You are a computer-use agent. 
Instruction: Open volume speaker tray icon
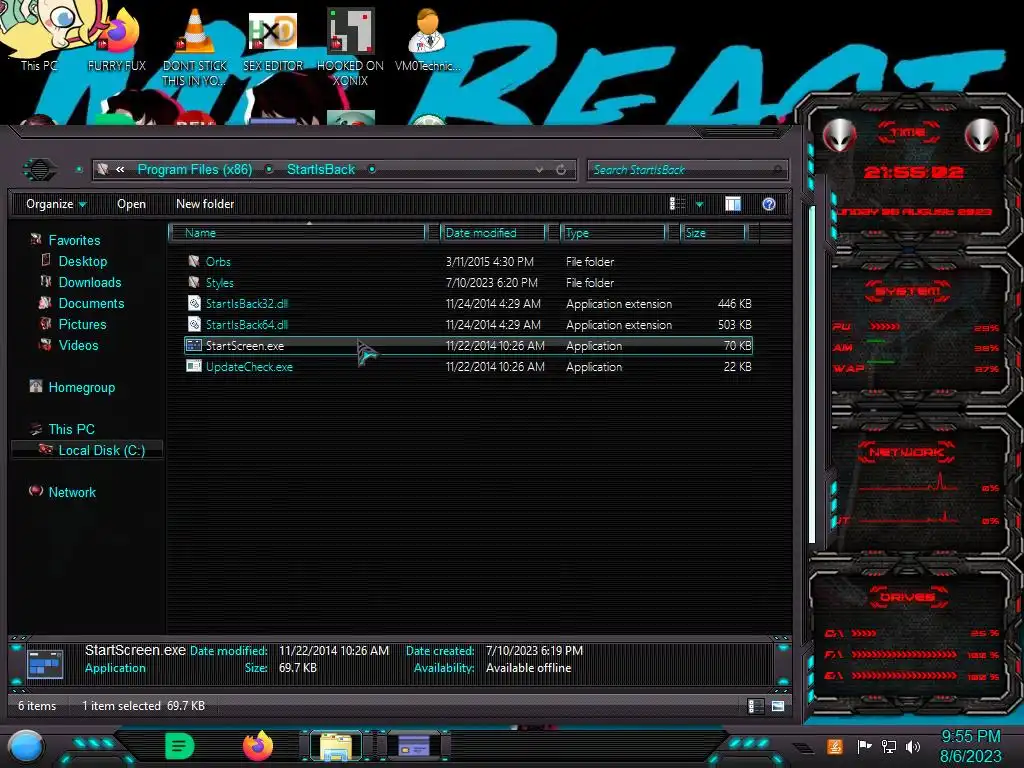[x=913, y=746]
